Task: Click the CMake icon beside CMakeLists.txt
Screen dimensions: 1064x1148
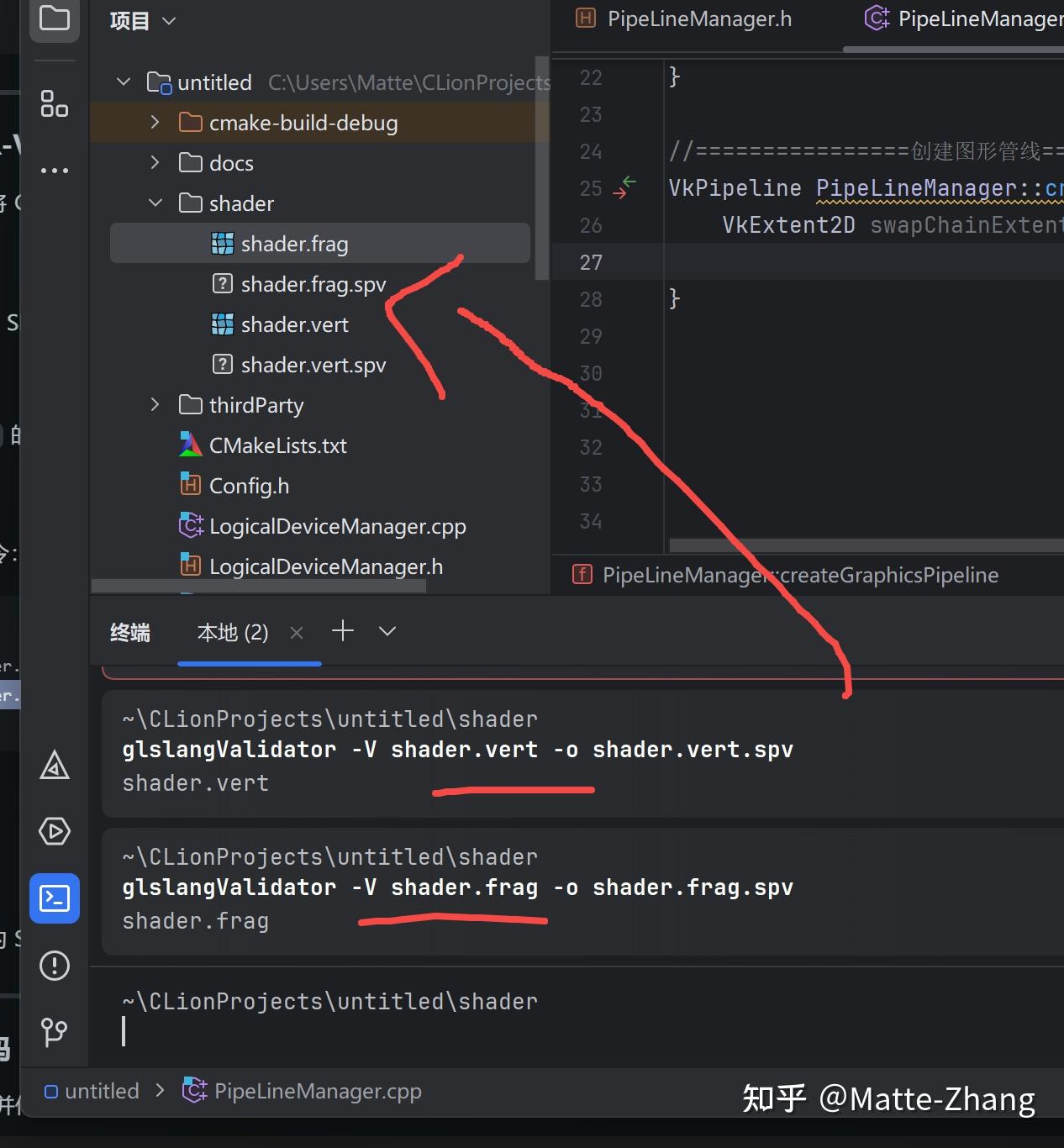Action: [189, 445]
